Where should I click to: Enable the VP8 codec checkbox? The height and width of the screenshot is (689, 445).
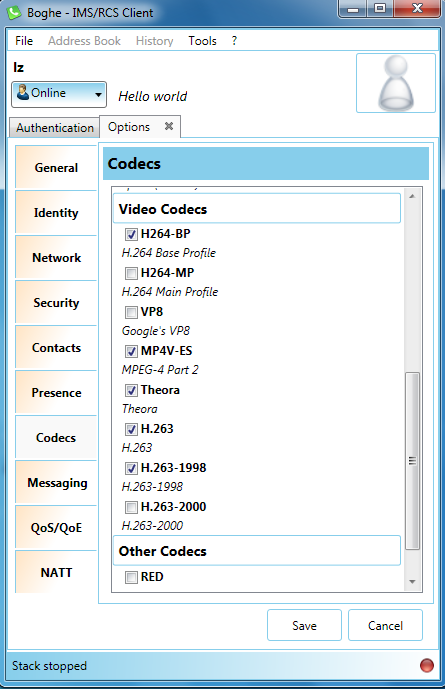click(x=131, y=312)
